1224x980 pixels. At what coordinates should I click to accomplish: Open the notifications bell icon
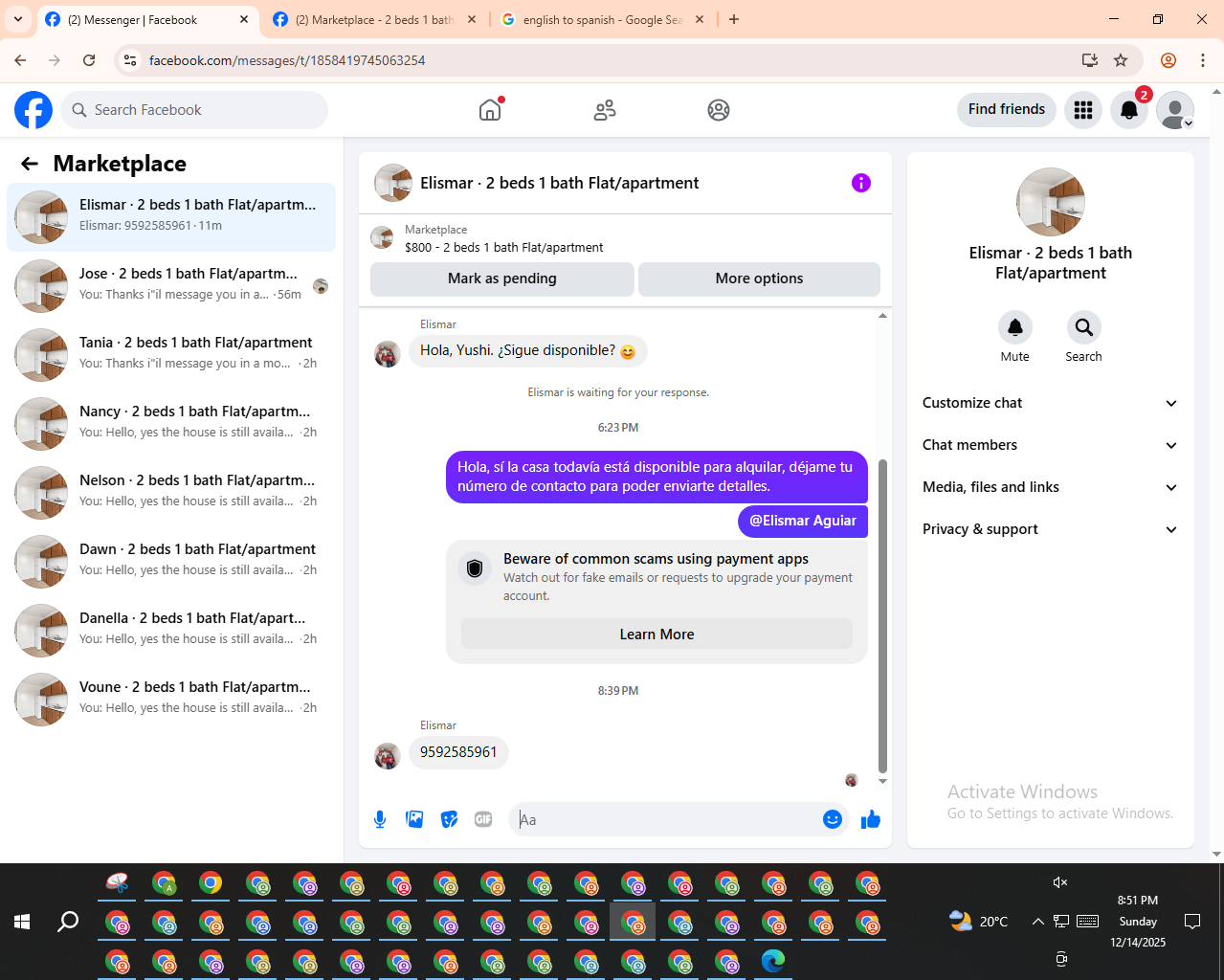[x=1129, y=110]
